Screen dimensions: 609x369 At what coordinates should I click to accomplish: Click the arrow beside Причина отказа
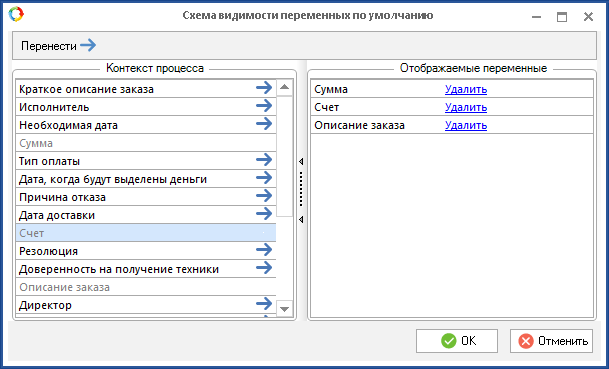click(x=264, y=196)
